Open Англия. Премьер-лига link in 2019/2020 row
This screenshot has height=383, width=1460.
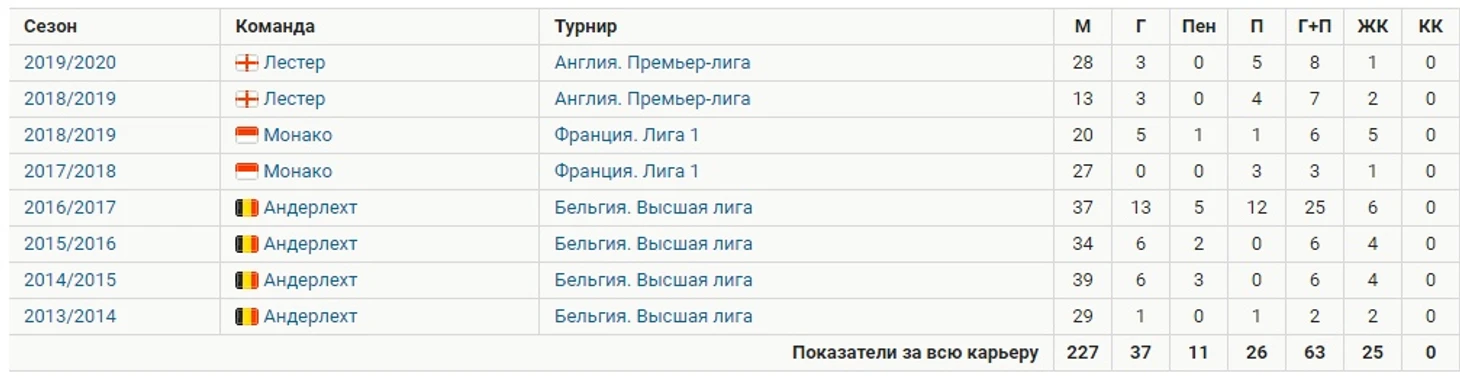(x=652, y=63)
